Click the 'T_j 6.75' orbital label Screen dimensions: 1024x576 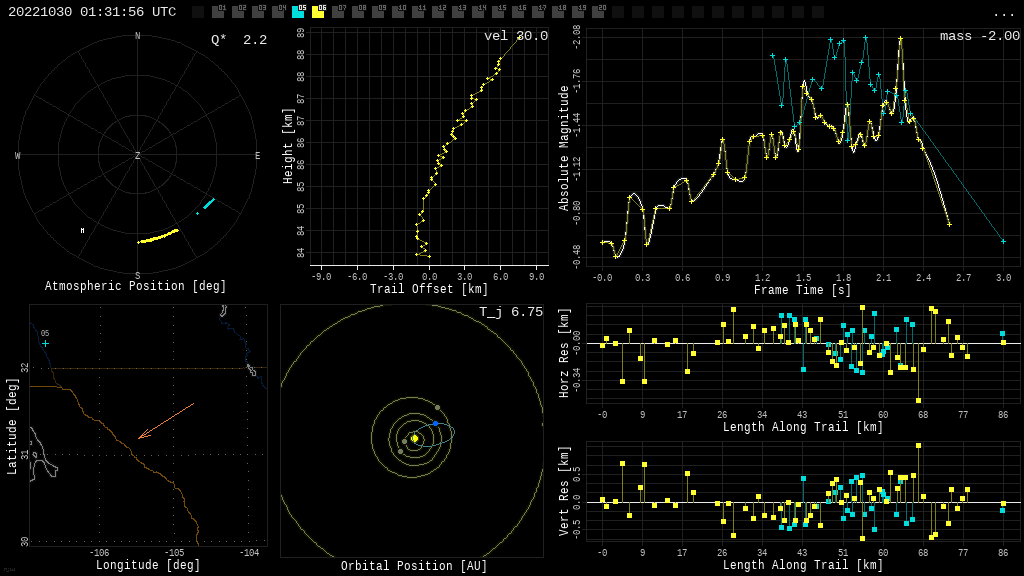tap(510, 312)
